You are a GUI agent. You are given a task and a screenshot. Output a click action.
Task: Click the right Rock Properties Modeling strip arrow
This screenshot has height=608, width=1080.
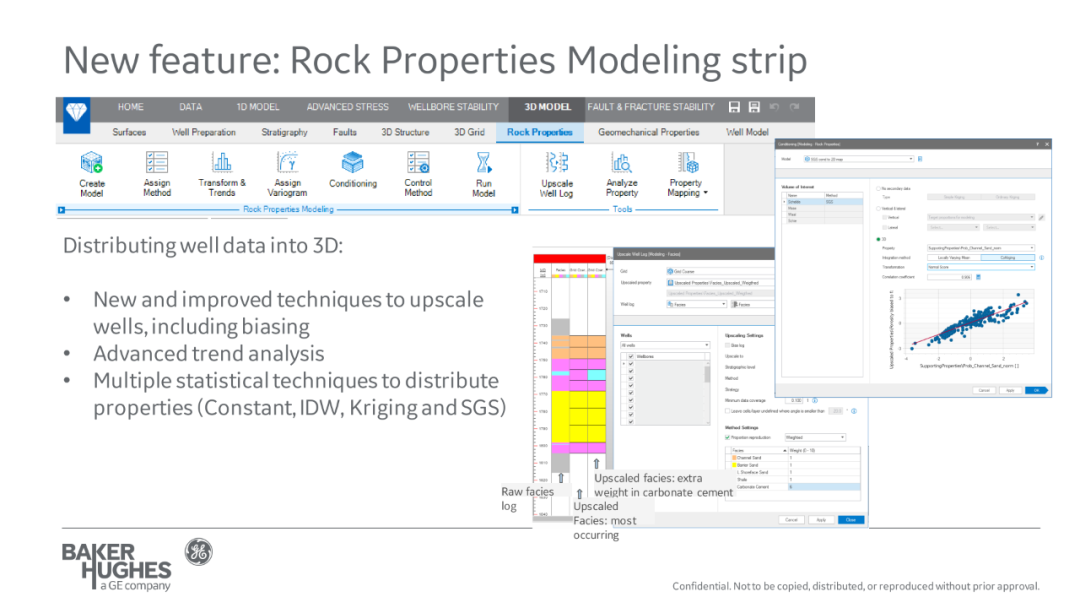pos(515,210)
